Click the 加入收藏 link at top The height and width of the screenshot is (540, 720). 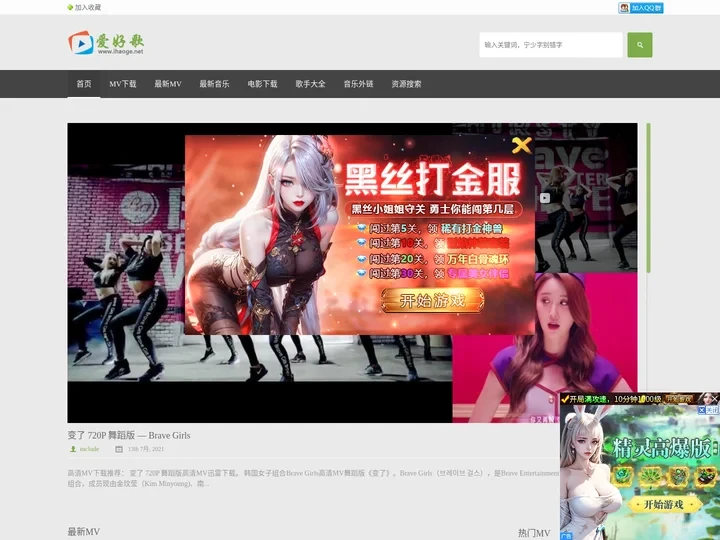pos(84,7)
